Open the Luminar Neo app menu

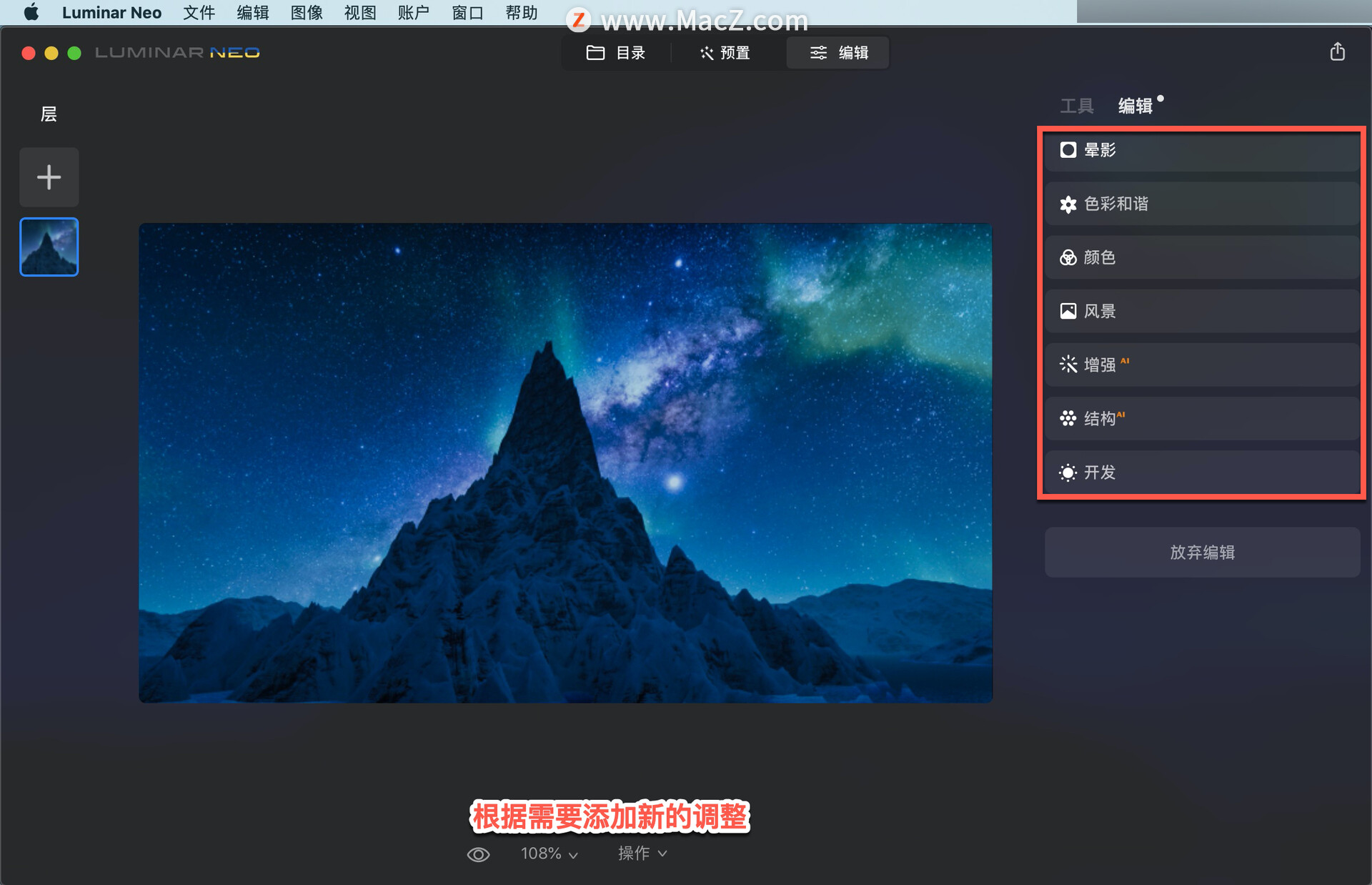tap(111, 12)
